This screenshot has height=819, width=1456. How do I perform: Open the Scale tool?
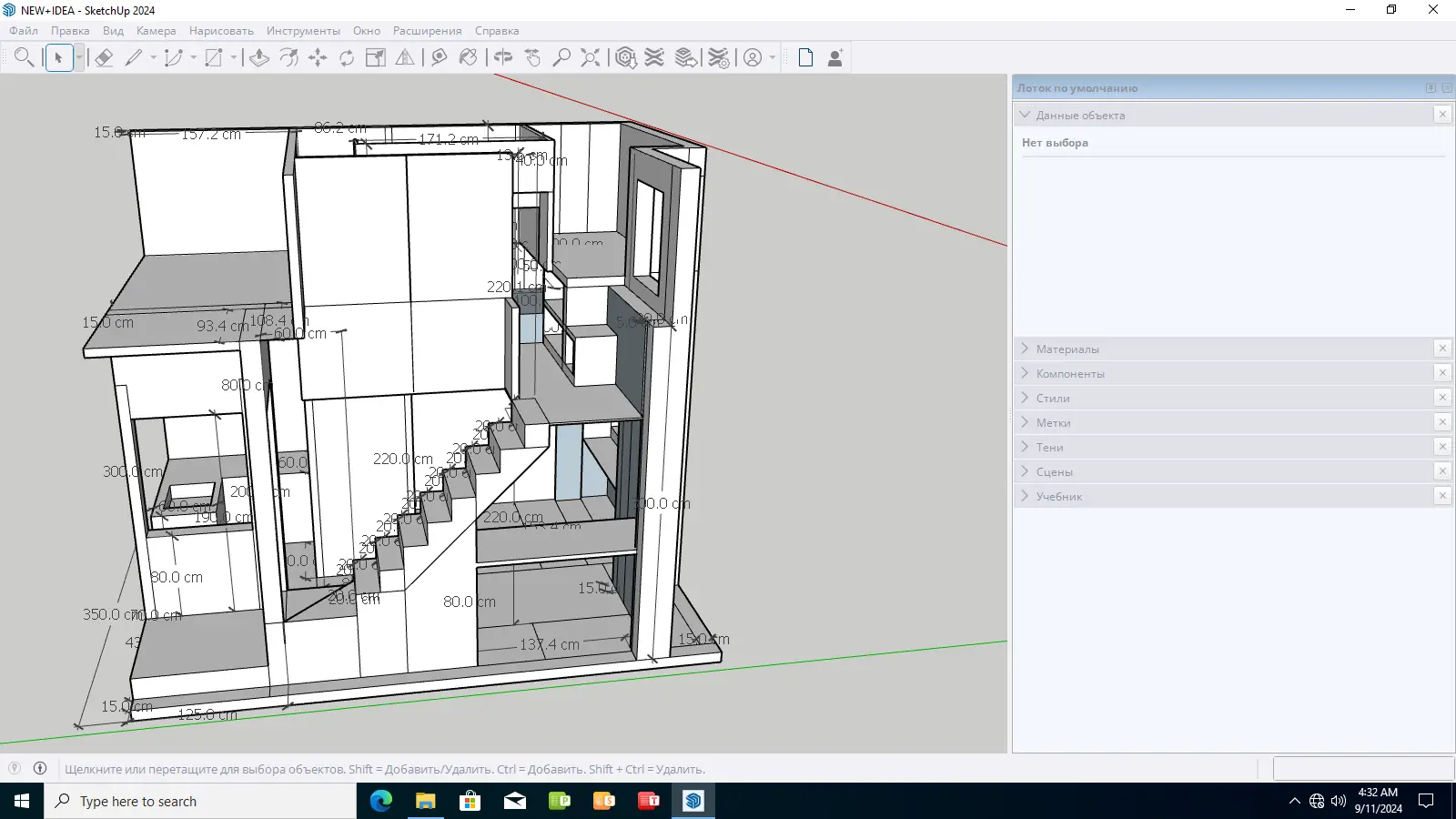click(x=376, y=58)
